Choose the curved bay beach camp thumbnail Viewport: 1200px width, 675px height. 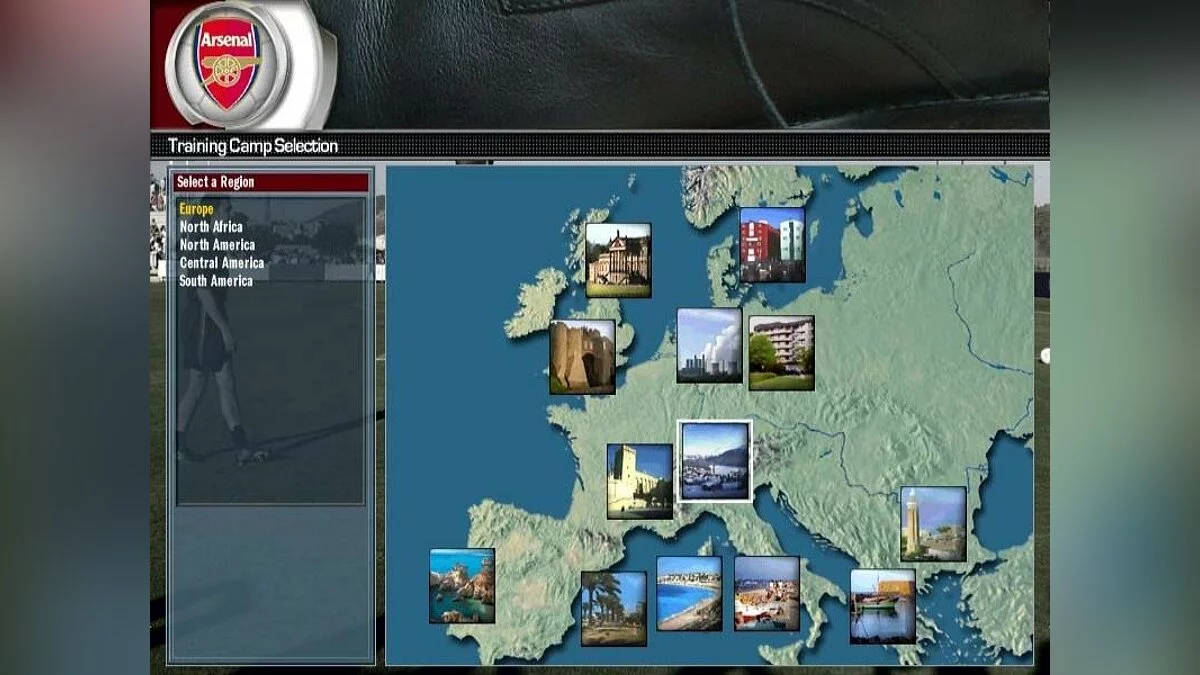coord(689,593)
